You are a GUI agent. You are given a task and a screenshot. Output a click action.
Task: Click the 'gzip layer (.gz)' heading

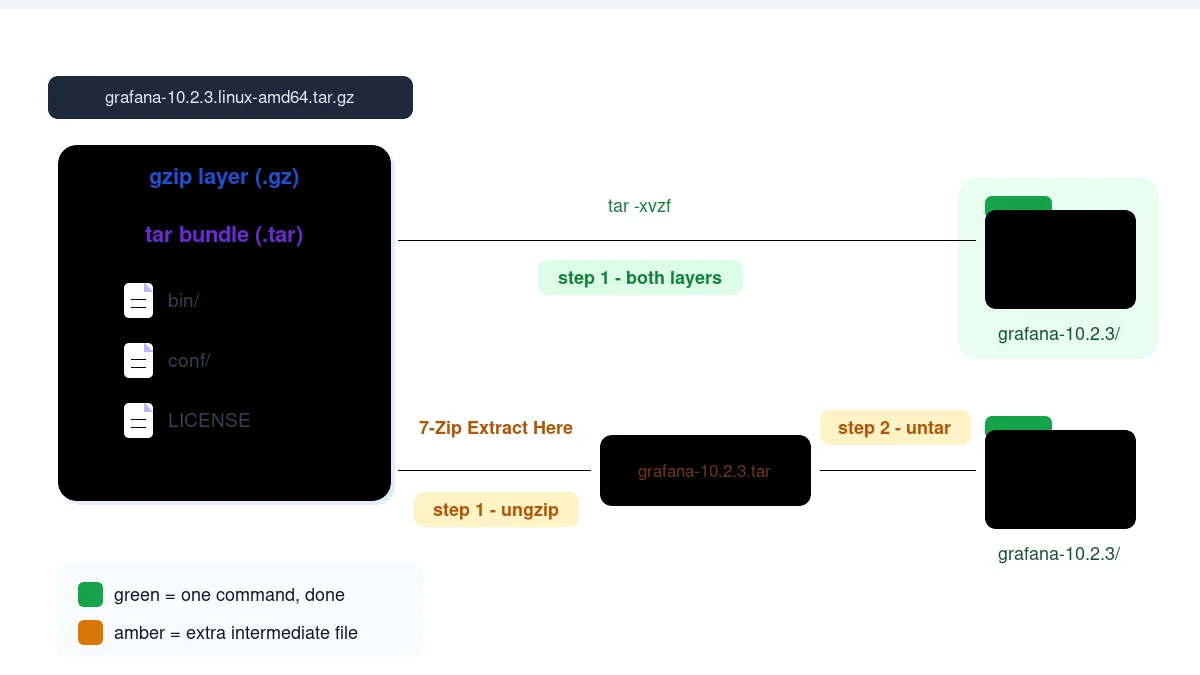point(224,177)
